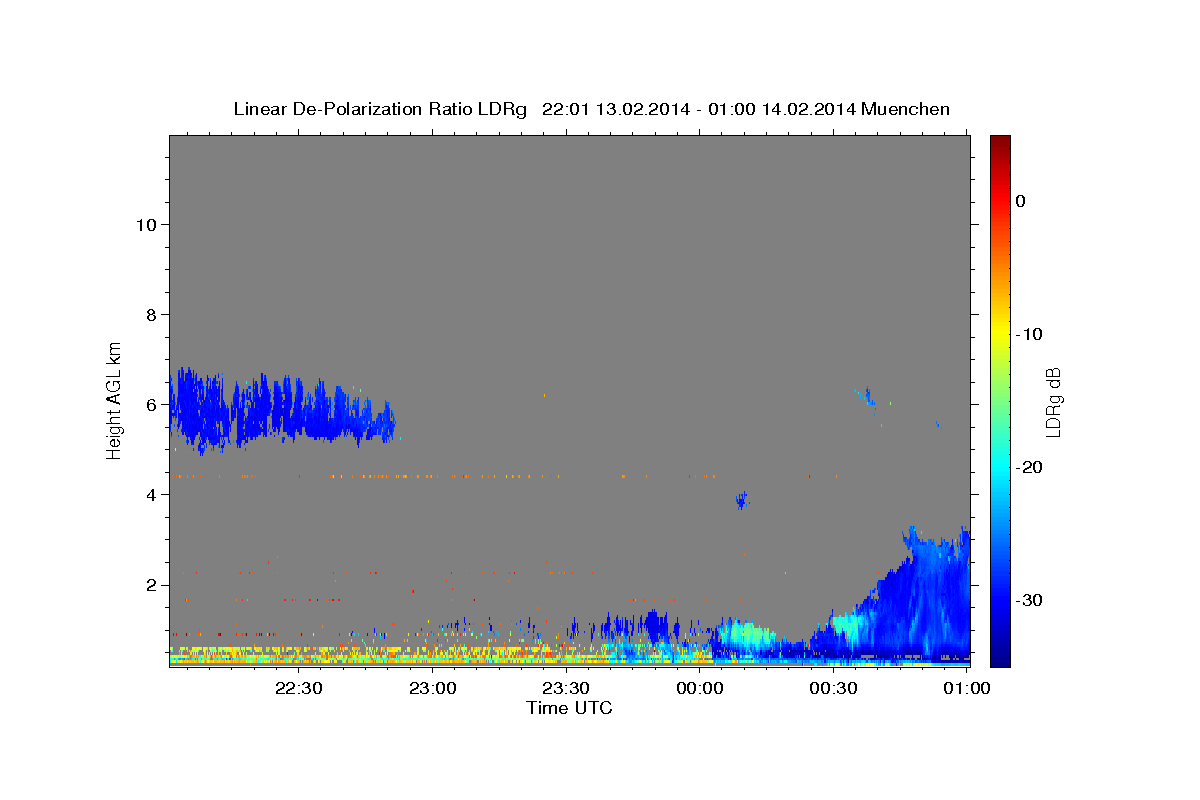Click the height tick label 10

point(145,224)
